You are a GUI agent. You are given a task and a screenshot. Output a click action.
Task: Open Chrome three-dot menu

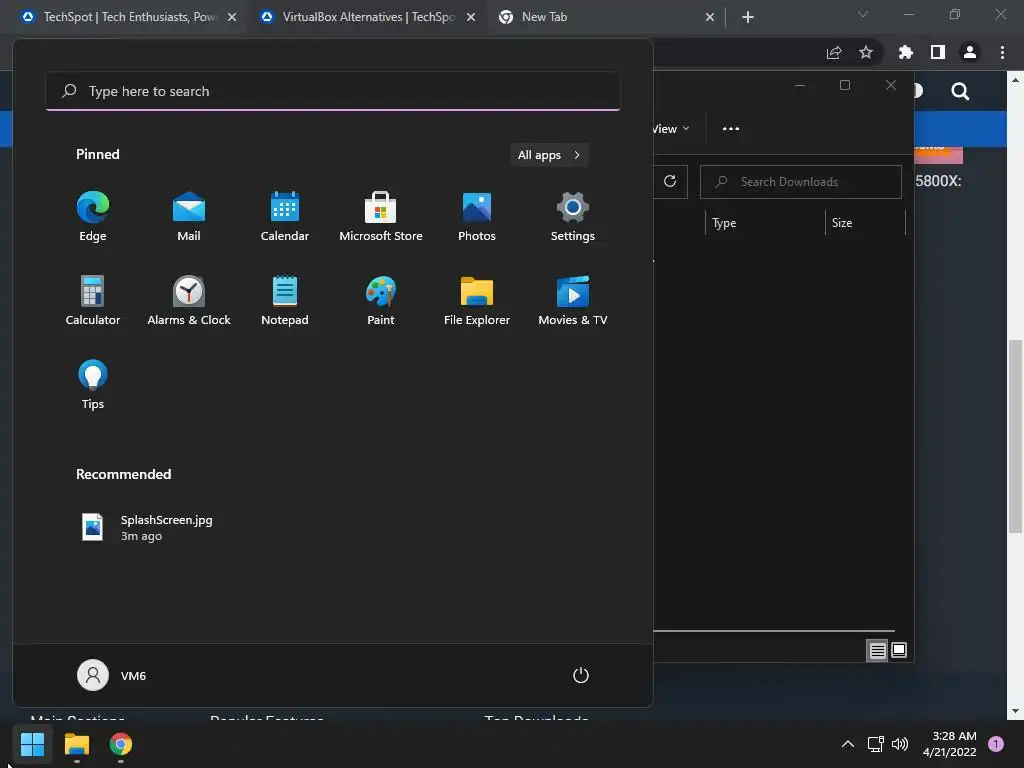coord(1002,52)
